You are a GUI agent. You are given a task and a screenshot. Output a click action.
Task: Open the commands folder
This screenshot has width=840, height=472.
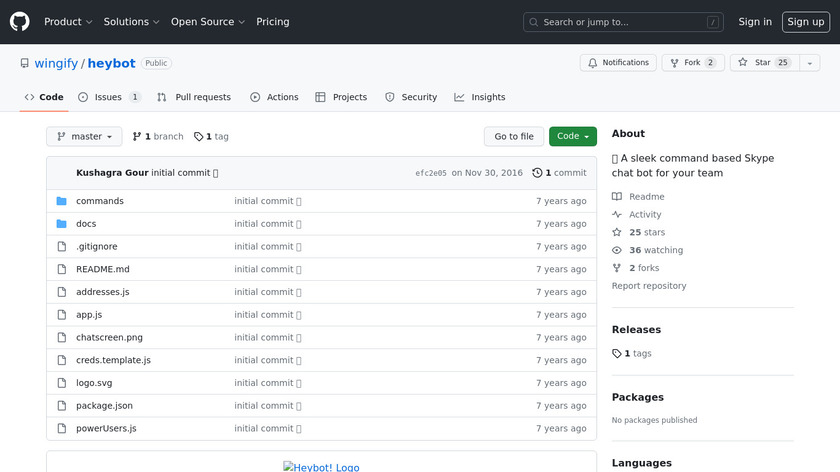point(100,201)
